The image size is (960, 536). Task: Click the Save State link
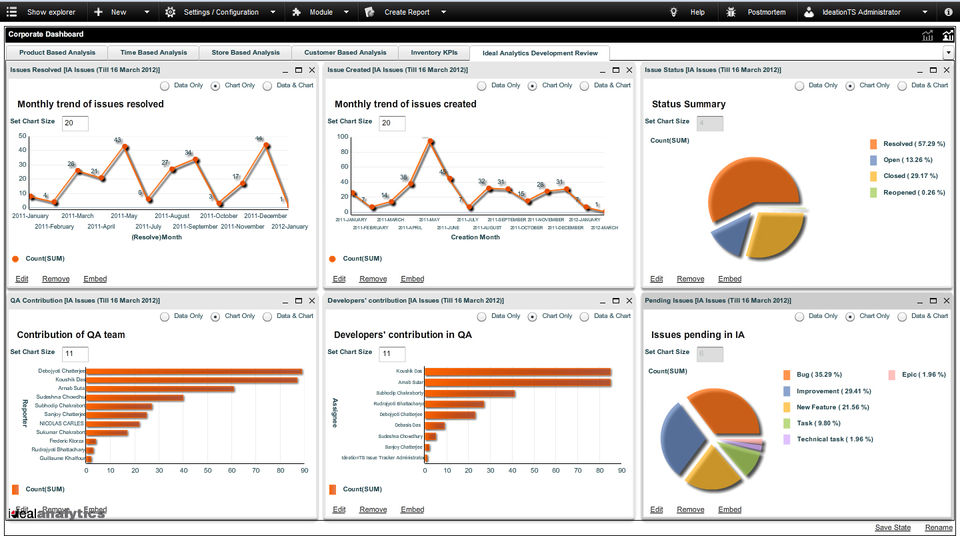click(x=893, y=527)
